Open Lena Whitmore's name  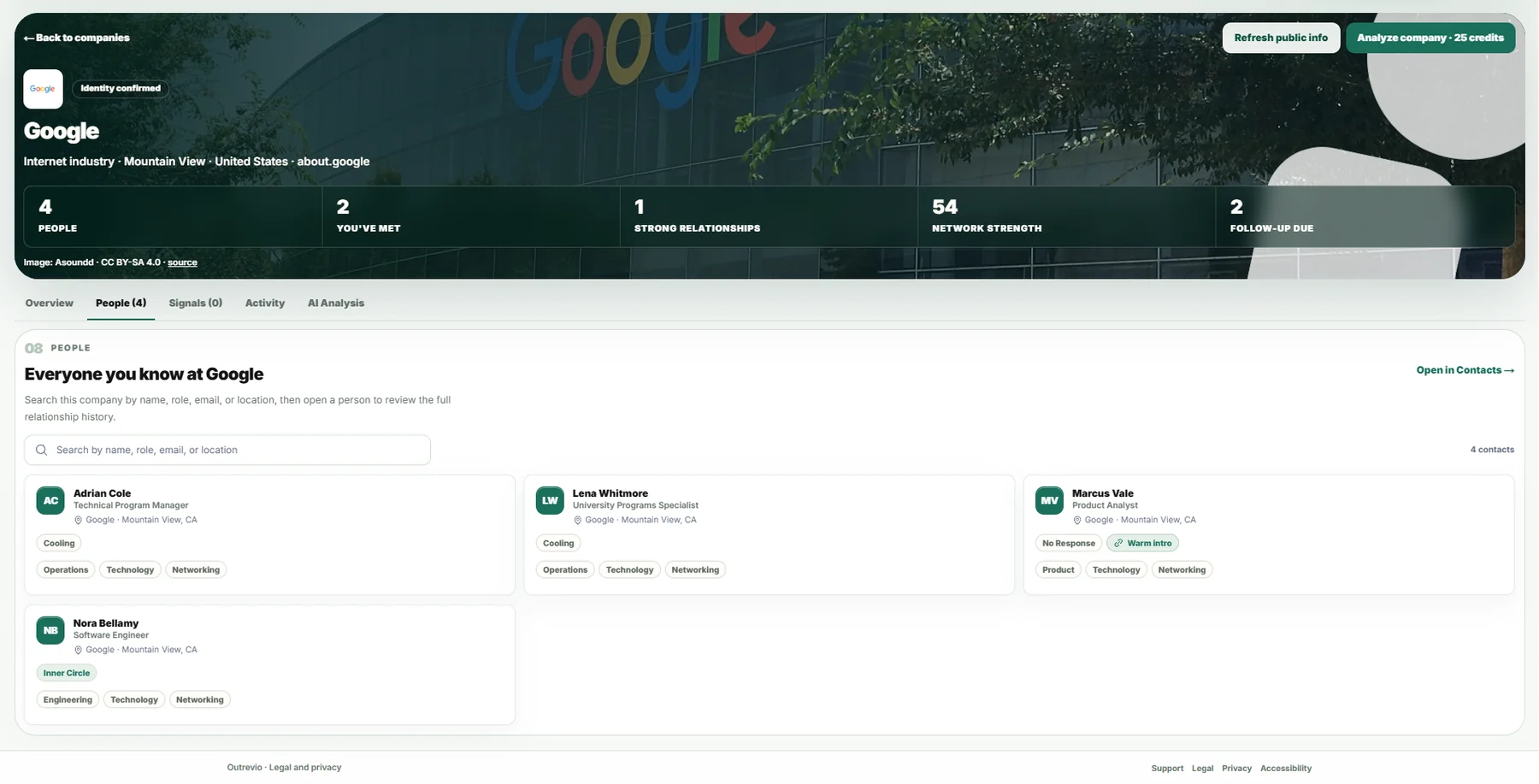point(610,493)
